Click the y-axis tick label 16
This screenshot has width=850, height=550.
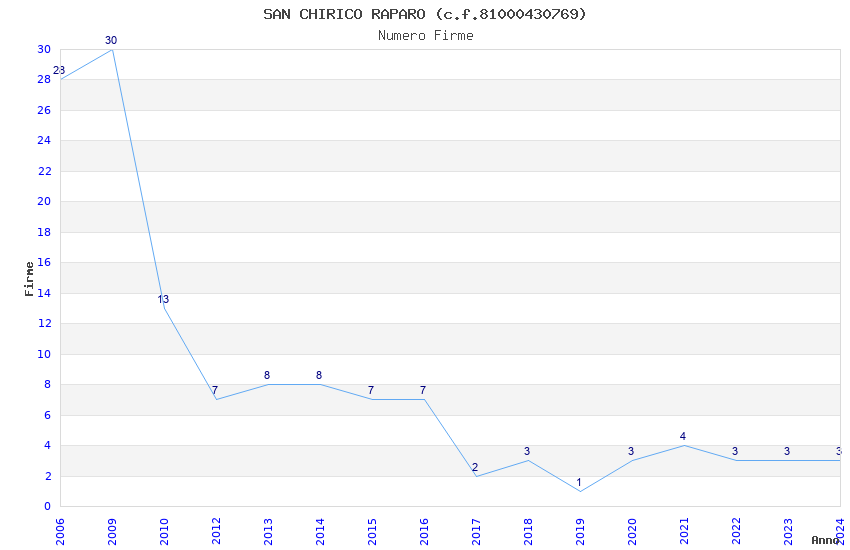tap(44, 262)
